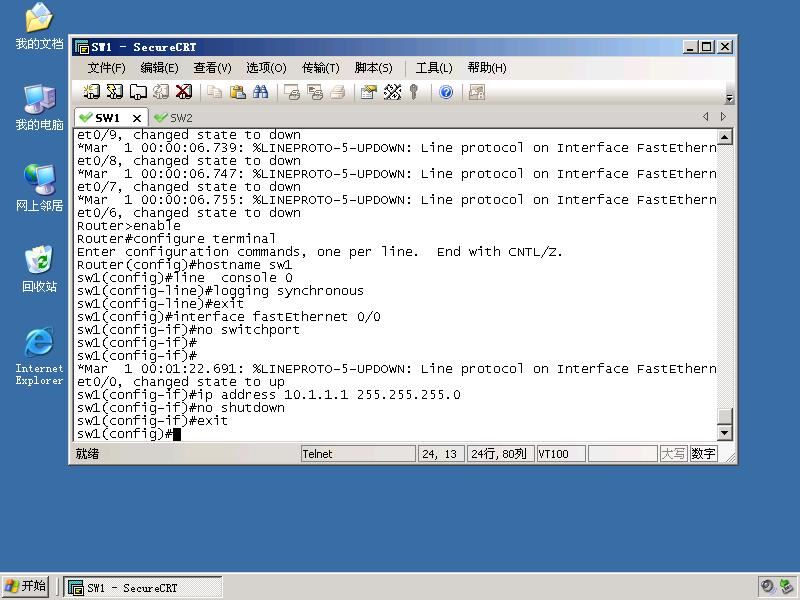Click the Copy toolbar icon
The width and height of the screenshot is (800, 600).
click(215, 92)
